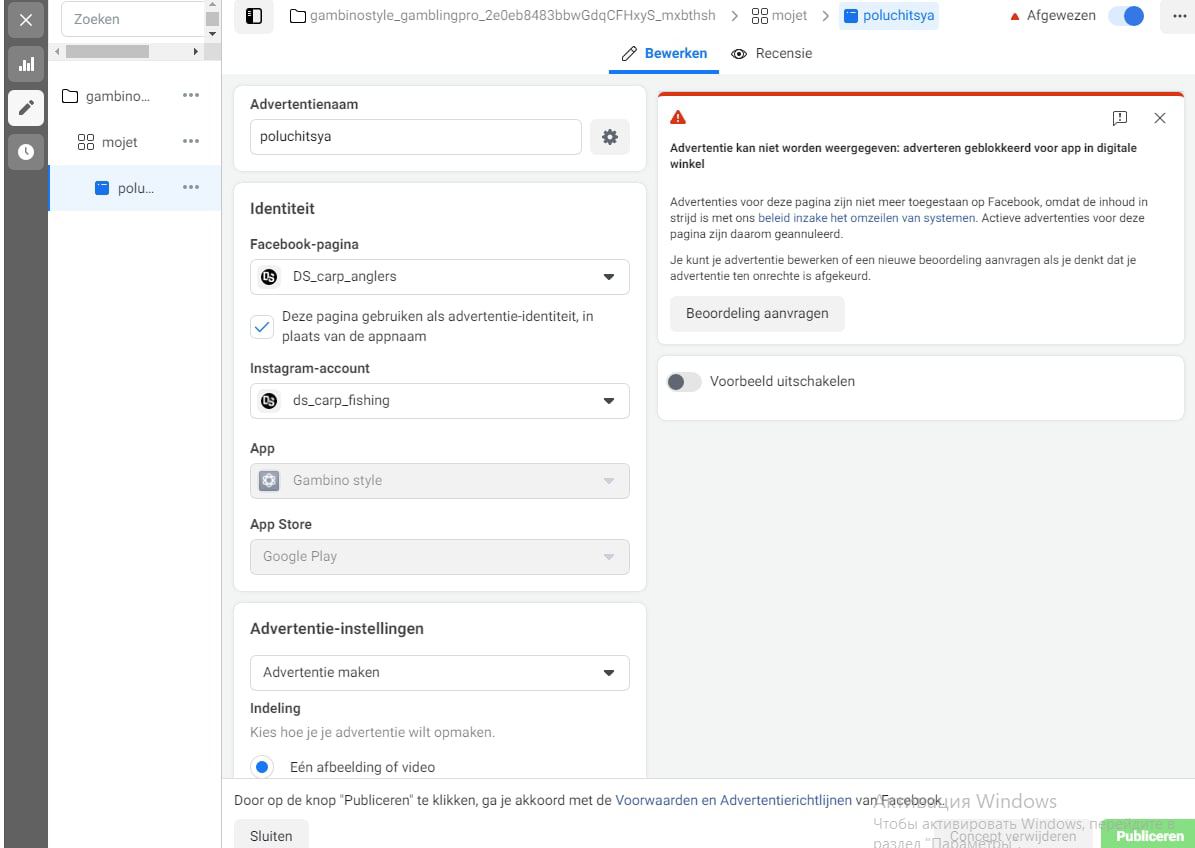Screen dimensions: 1195x848
Task: Click the search box dropdown arrow
Action: [x=213, y=34]
